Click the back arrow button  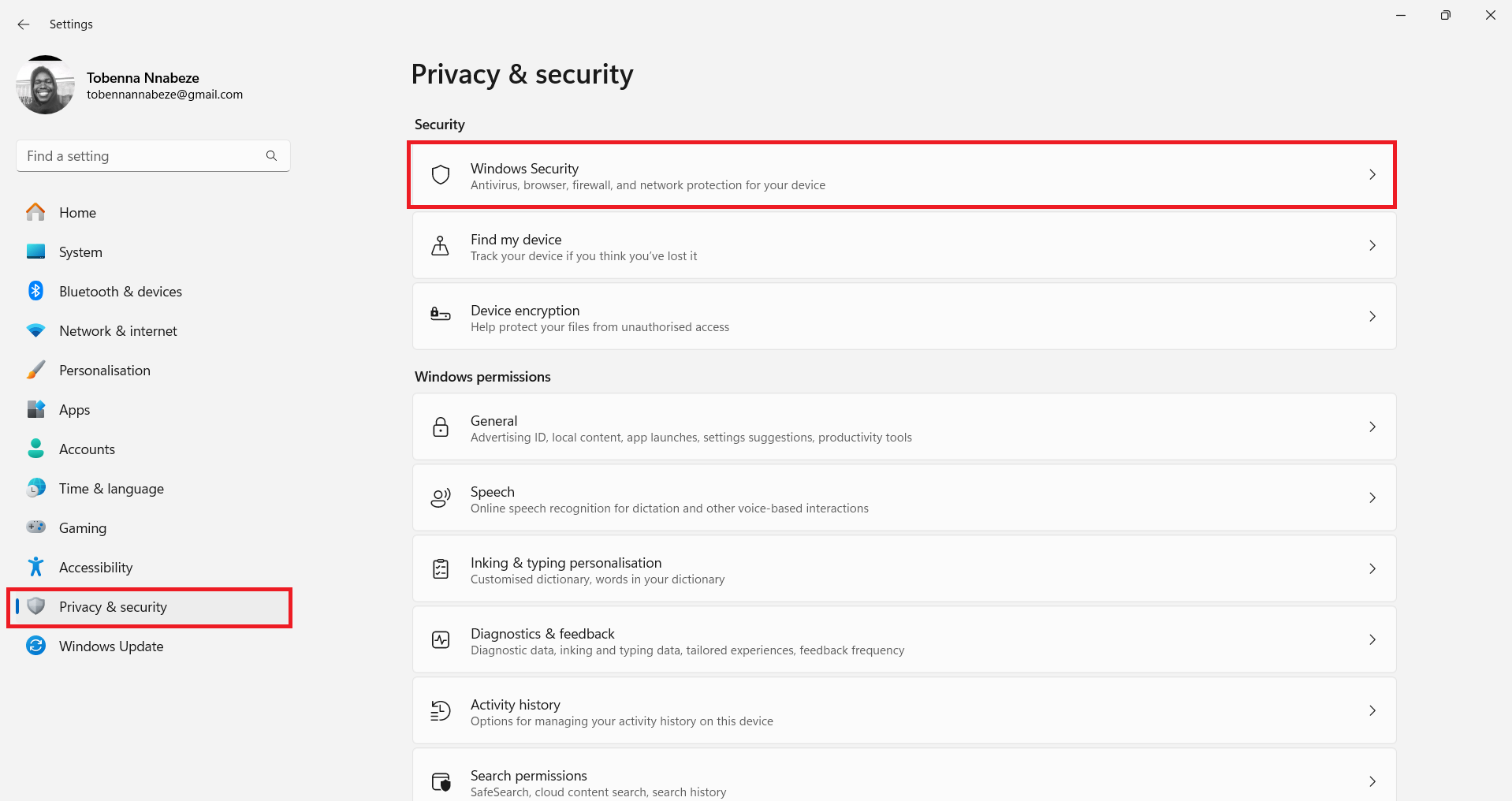tap(23, 24)
